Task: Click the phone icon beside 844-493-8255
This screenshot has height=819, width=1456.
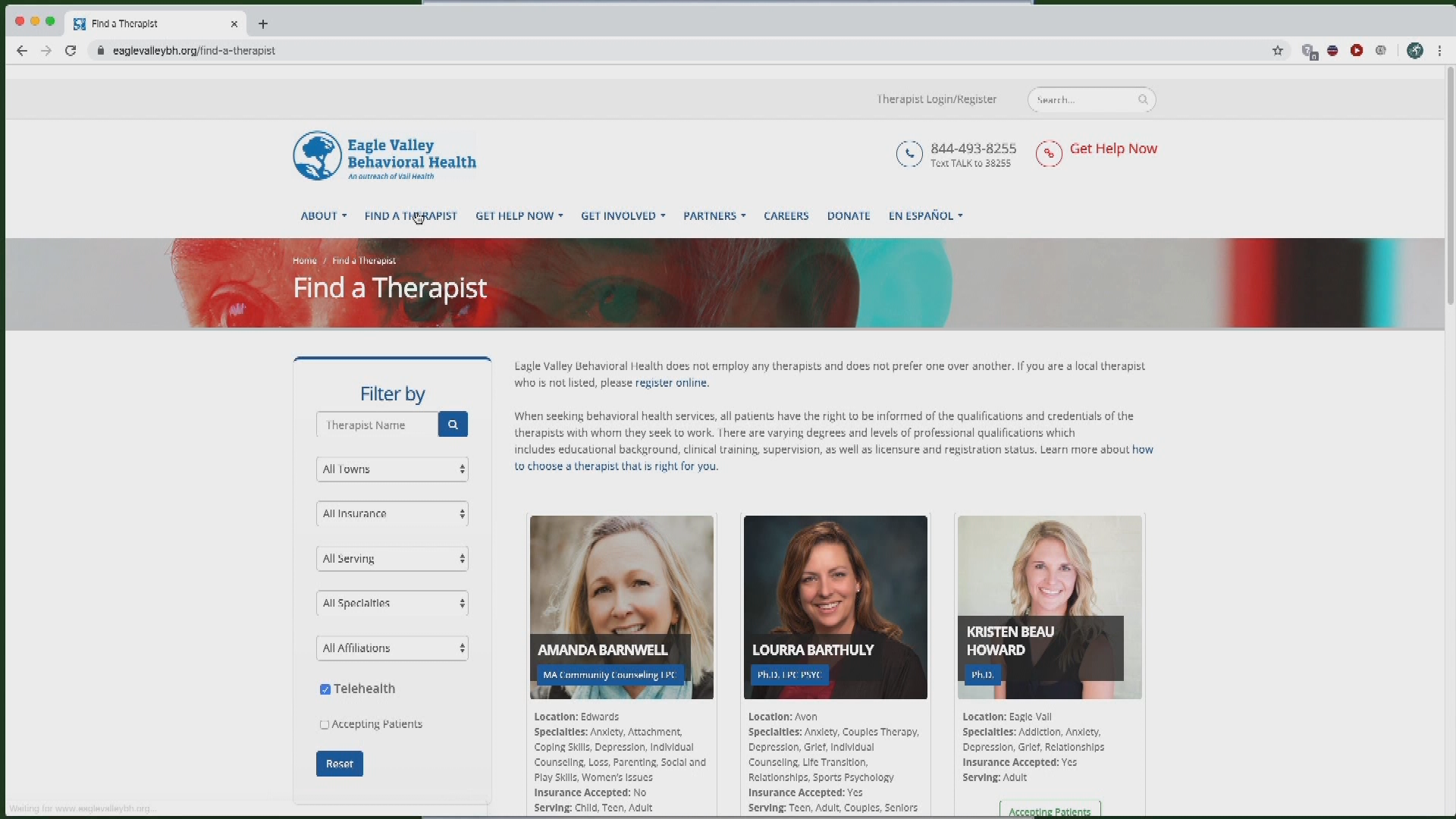Action: [x=909, y=154]
